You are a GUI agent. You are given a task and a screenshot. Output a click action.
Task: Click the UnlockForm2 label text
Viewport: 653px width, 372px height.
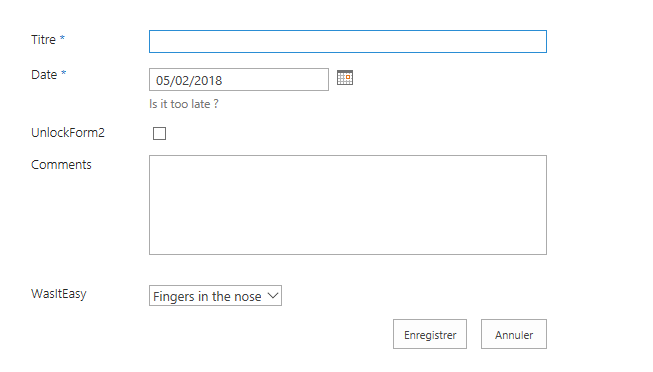[x=68, y=132]
